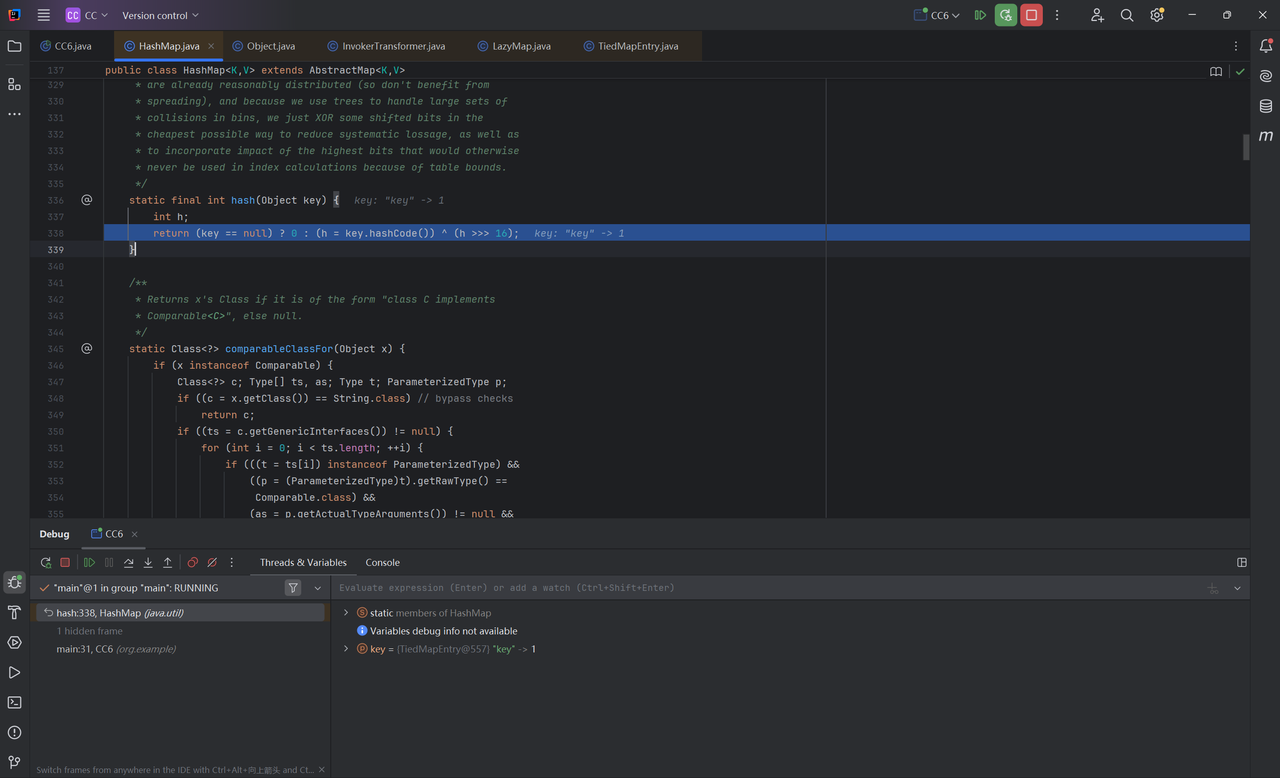This screenshot has height=778, width=1280.
Task: Pause program in debug toolbar
Action: point(109,563)
